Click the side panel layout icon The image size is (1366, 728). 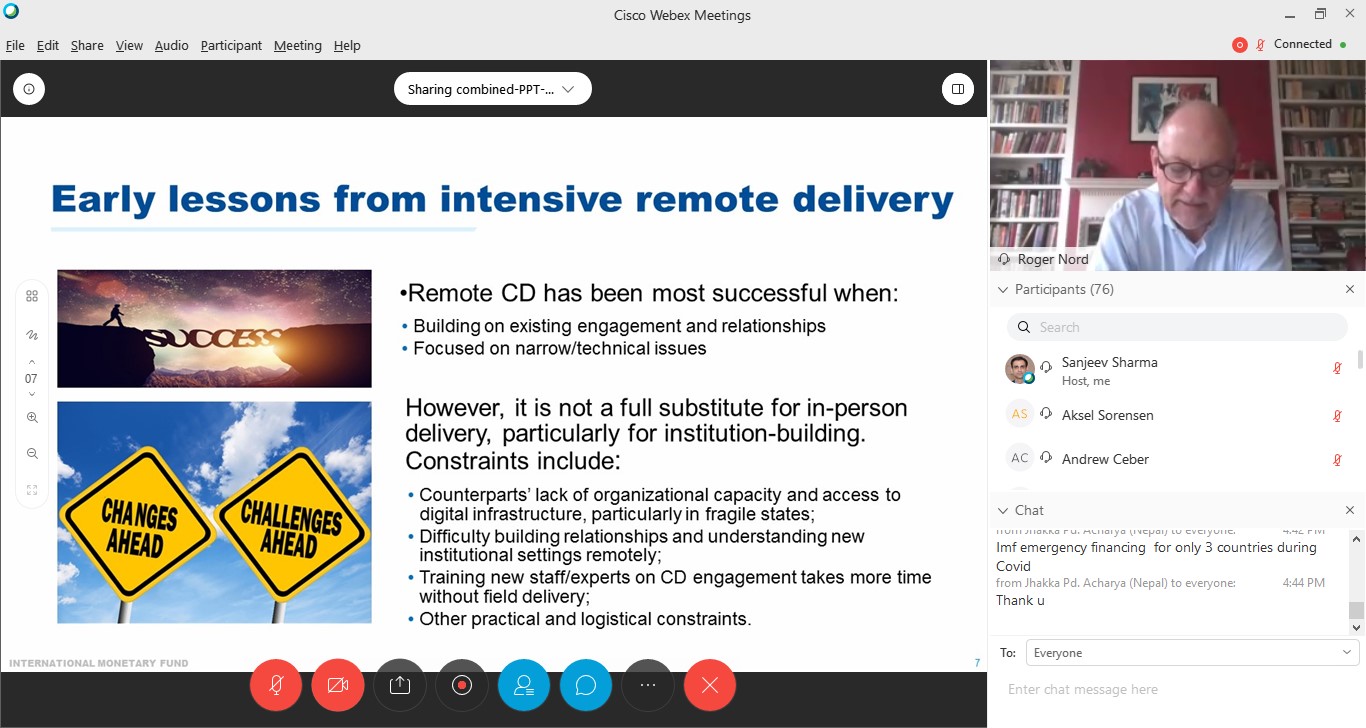[x=958, y=89]
